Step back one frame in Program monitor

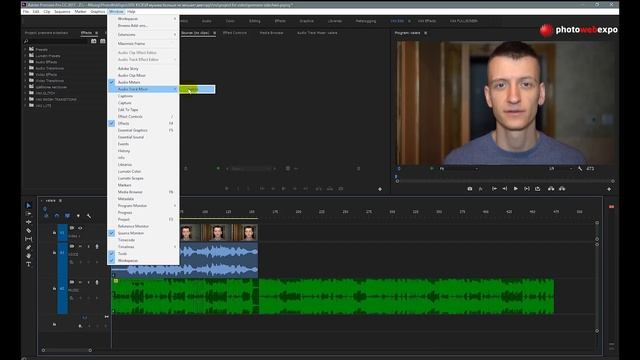pyautogui.click(x=505, y=189)
